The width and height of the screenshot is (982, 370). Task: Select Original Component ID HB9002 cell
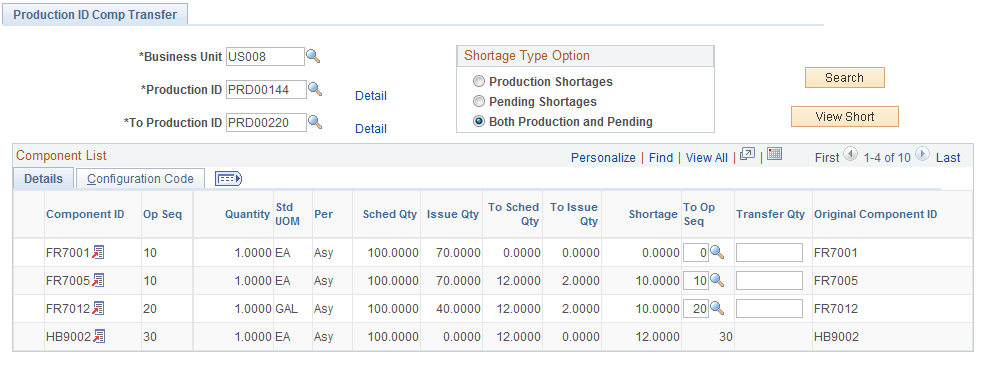[836, 337]
